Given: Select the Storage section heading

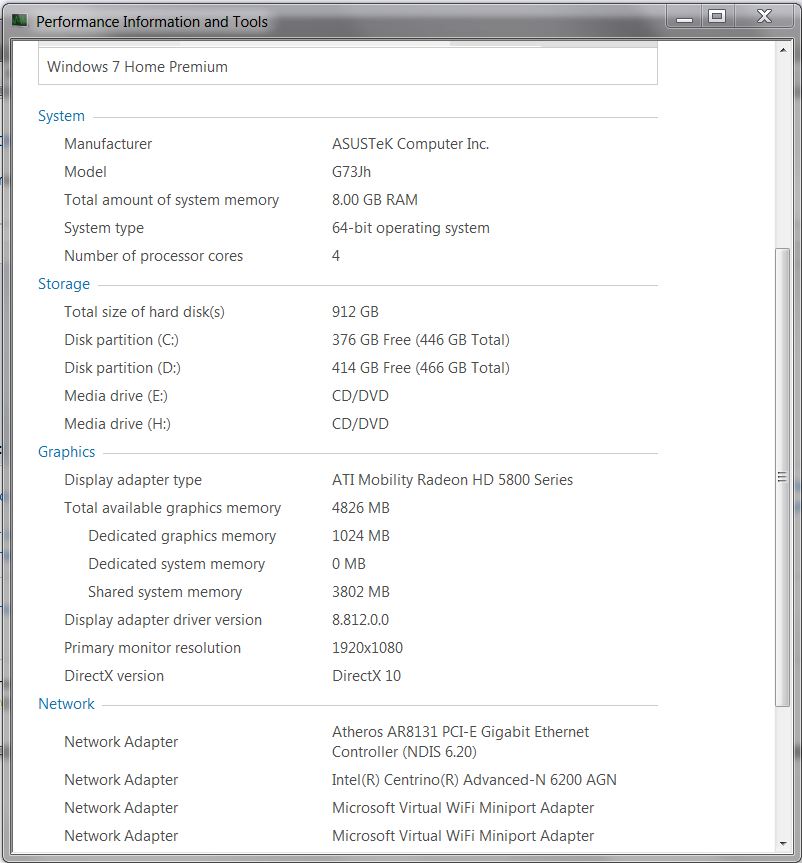Looking at the screenshot, I should pos(64,284).
